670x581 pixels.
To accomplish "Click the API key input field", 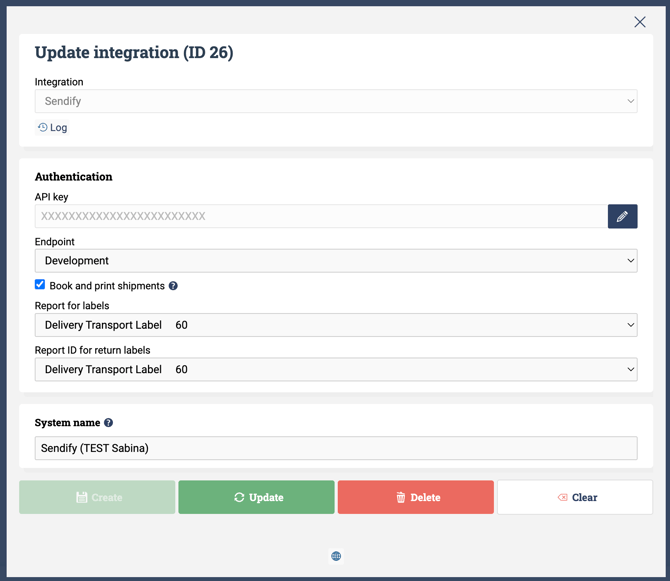I will (x=321, y=216).
